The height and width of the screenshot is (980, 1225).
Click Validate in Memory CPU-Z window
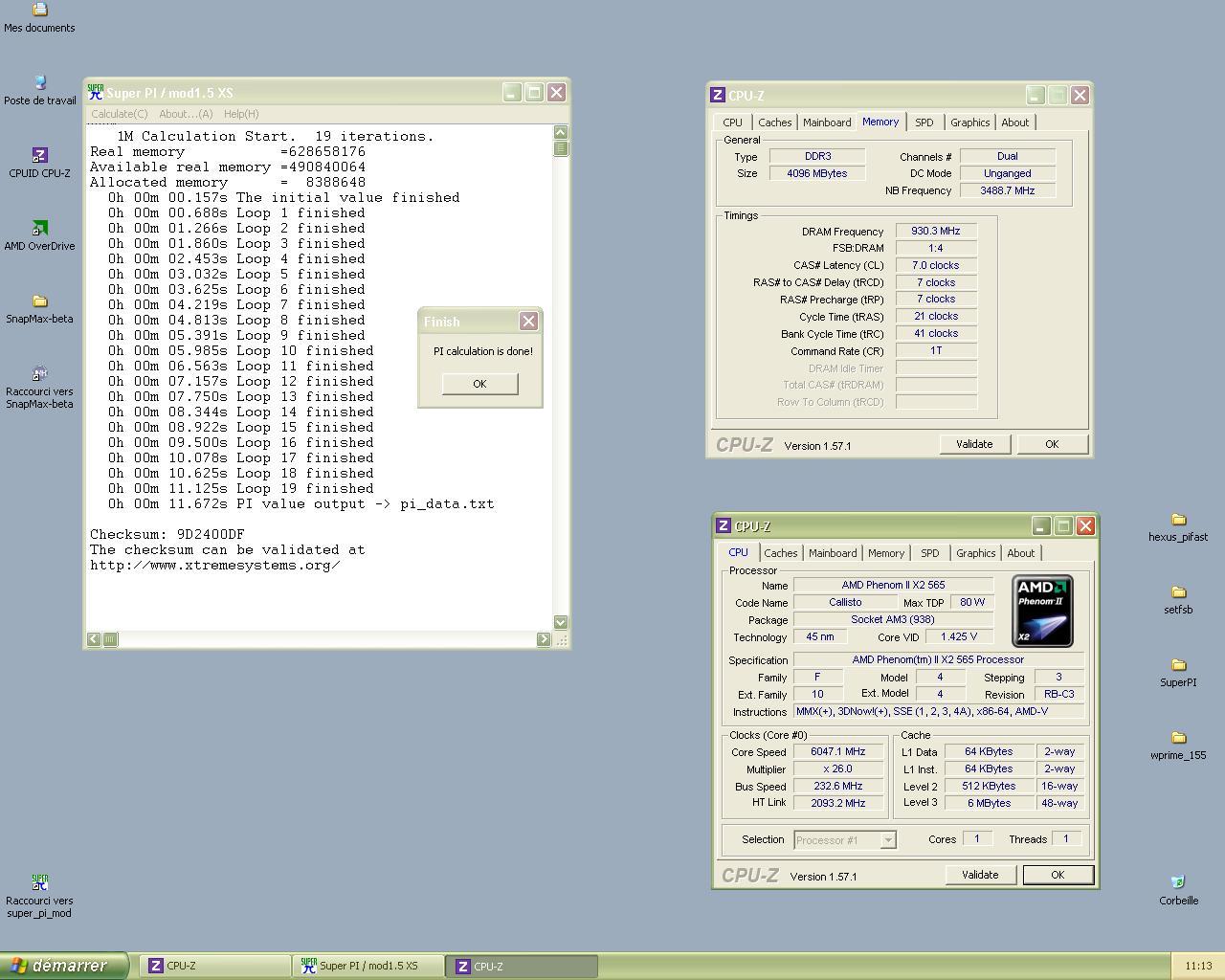(974, 444)
